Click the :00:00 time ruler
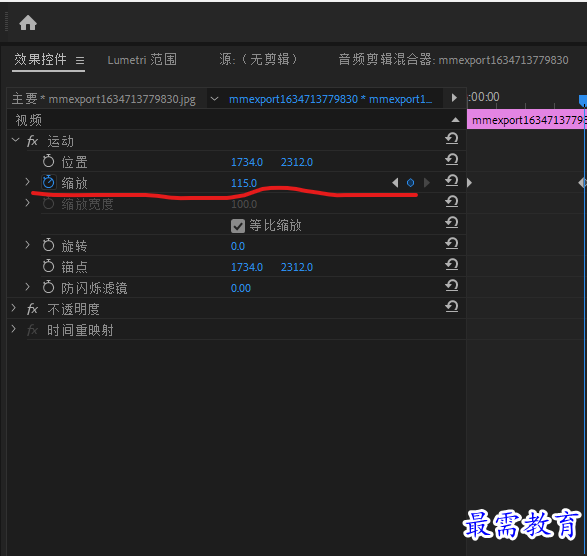The height and width of the screenshot is (556, 587). (x=484, y=97)
